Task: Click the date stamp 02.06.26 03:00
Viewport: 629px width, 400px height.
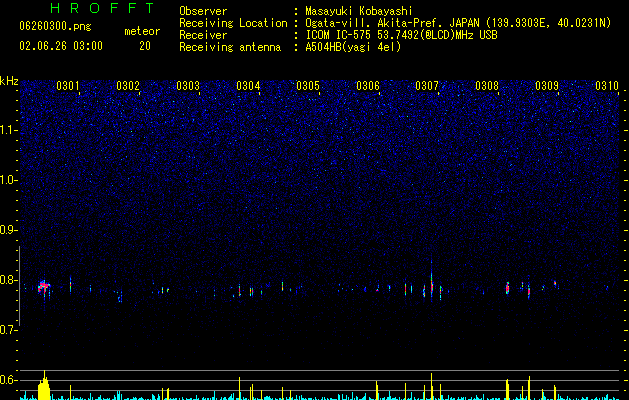Action: [61, 46]
